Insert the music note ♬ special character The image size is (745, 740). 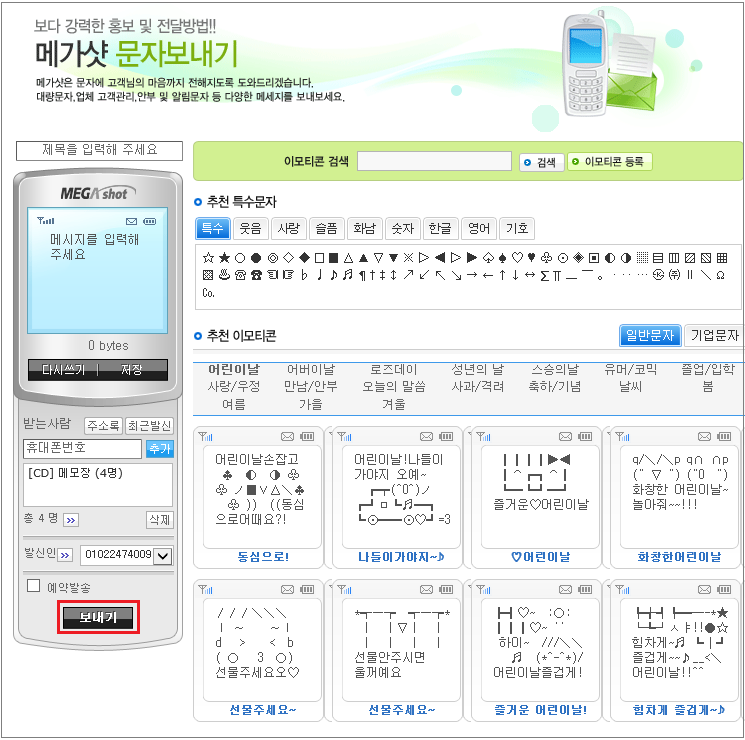(x=347, y=275)
